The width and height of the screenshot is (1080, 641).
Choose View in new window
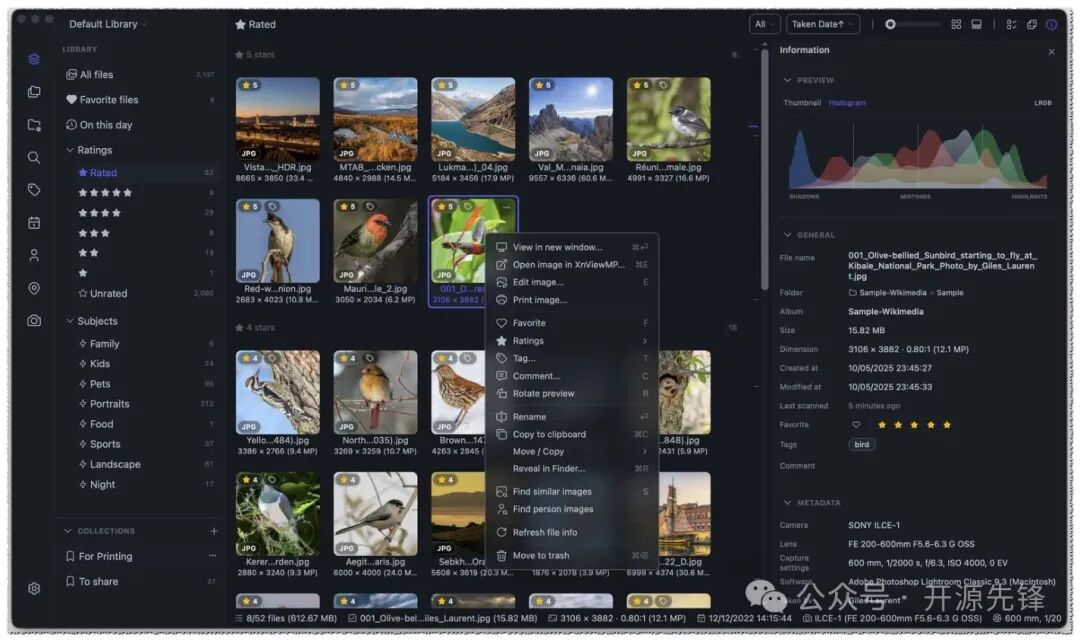[x=572, y=247]
